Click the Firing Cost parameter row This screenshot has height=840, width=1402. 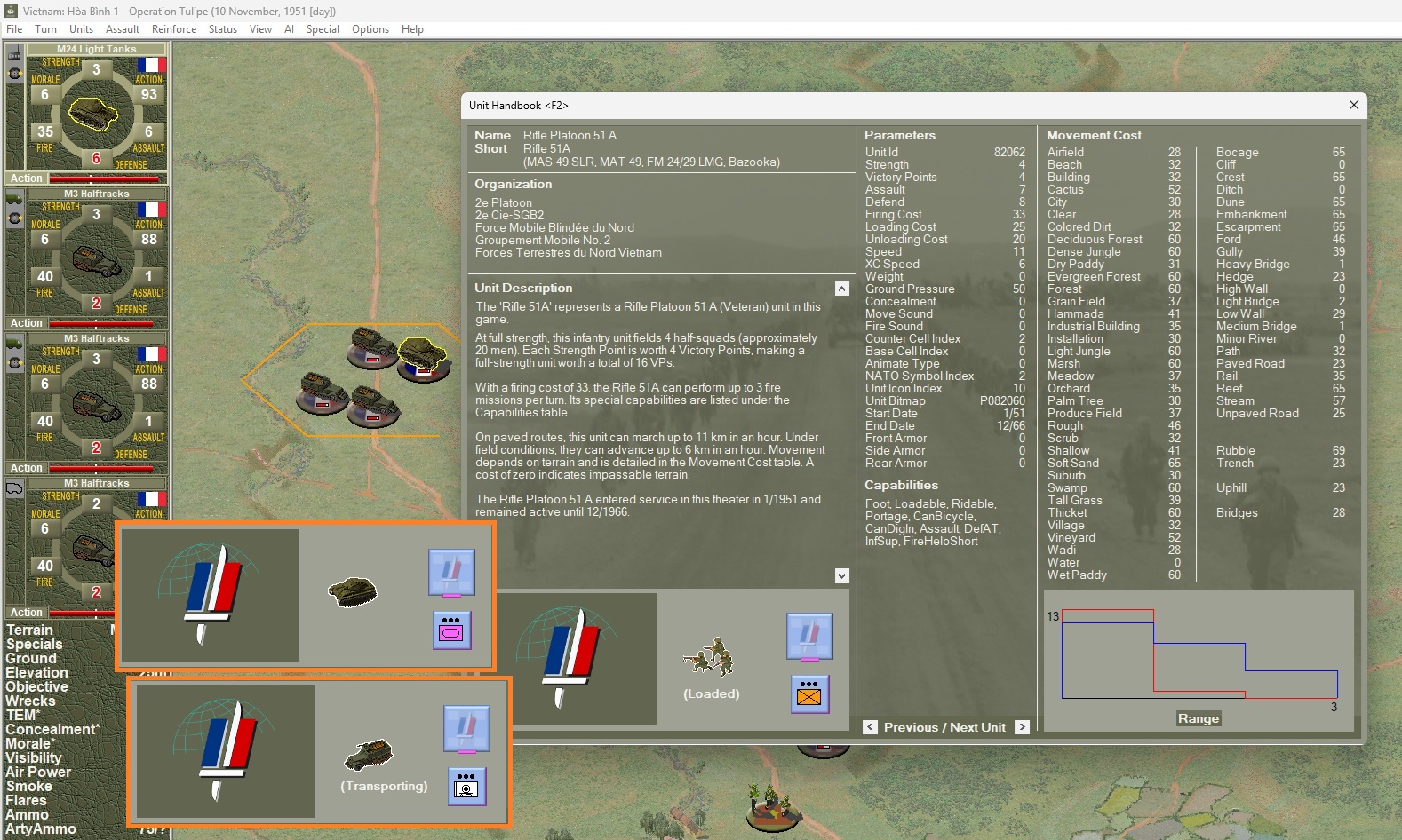tap(945, 214)
